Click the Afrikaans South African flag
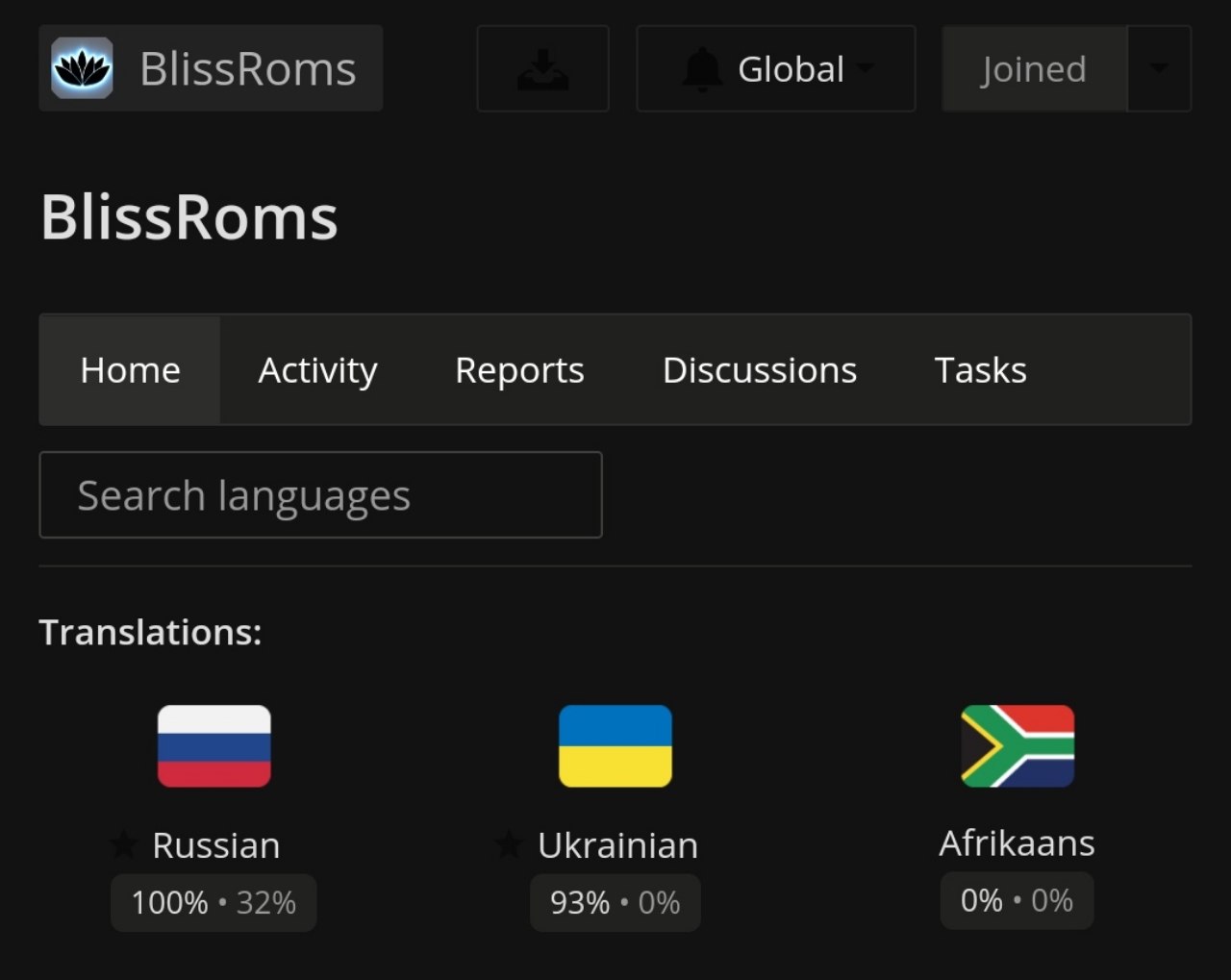Viewport: 1231px width, 980px height. [1017, 746]
